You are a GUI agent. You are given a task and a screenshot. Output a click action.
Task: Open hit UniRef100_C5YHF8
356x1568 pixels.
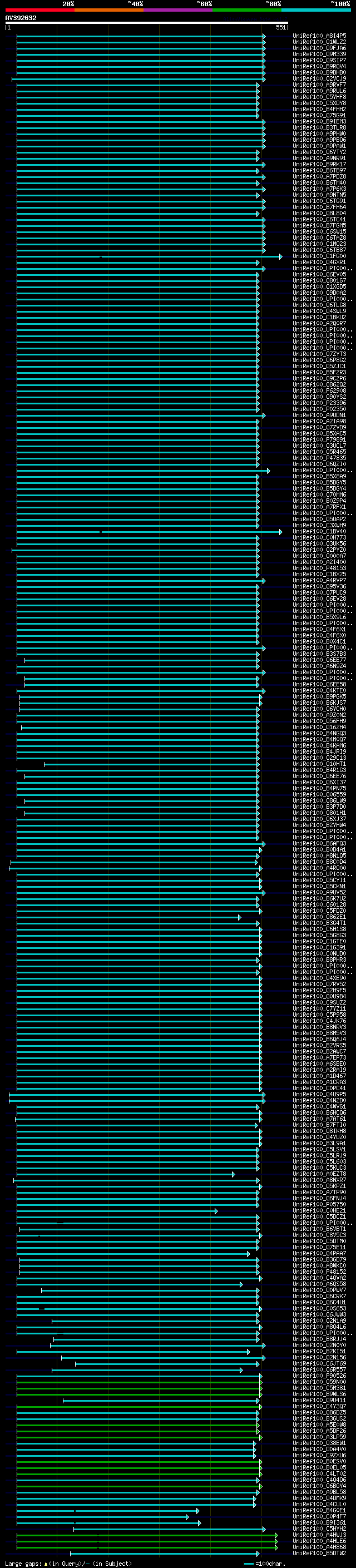tap(319, 97)
